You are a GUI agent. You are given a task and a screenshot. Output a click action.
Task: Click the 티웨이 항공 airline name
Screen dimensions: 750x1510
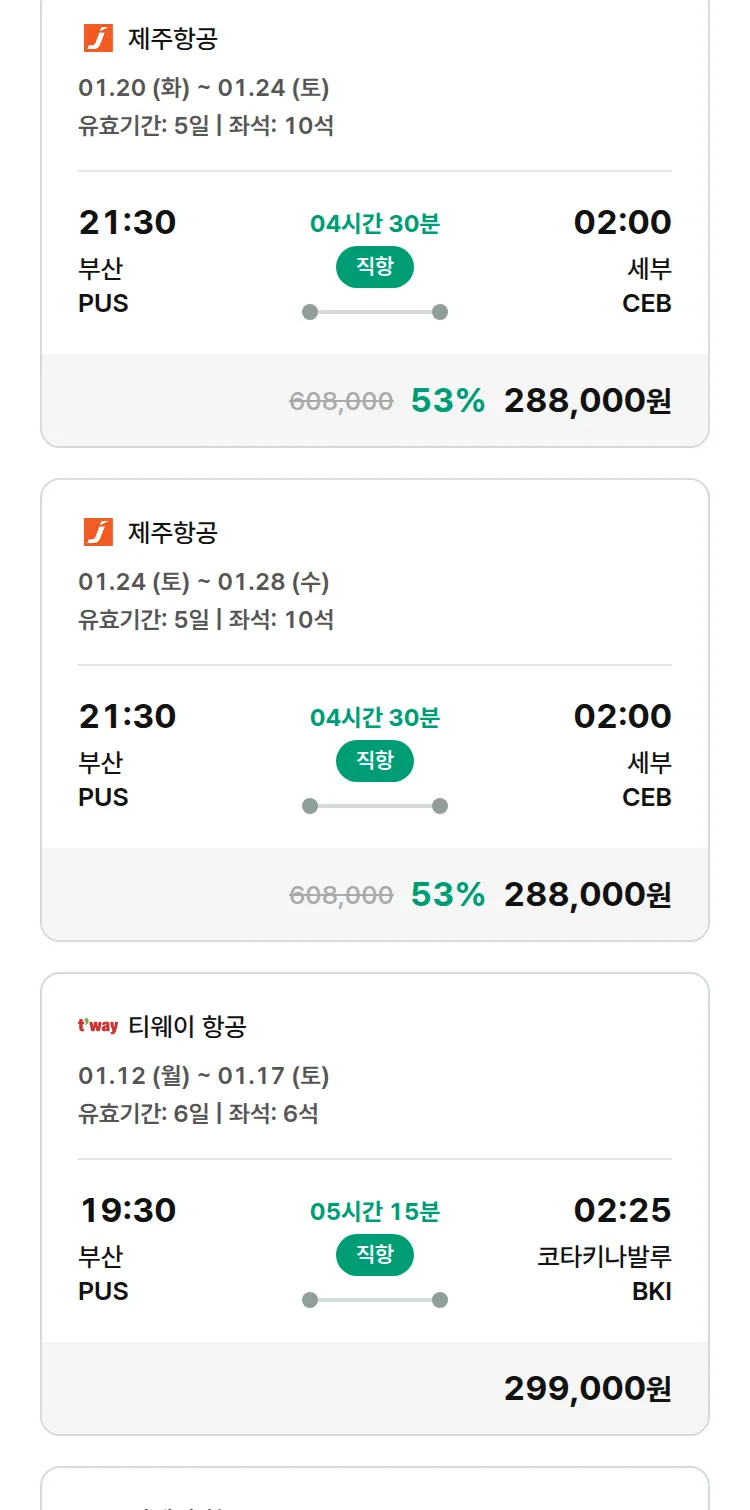[187, 1026]
